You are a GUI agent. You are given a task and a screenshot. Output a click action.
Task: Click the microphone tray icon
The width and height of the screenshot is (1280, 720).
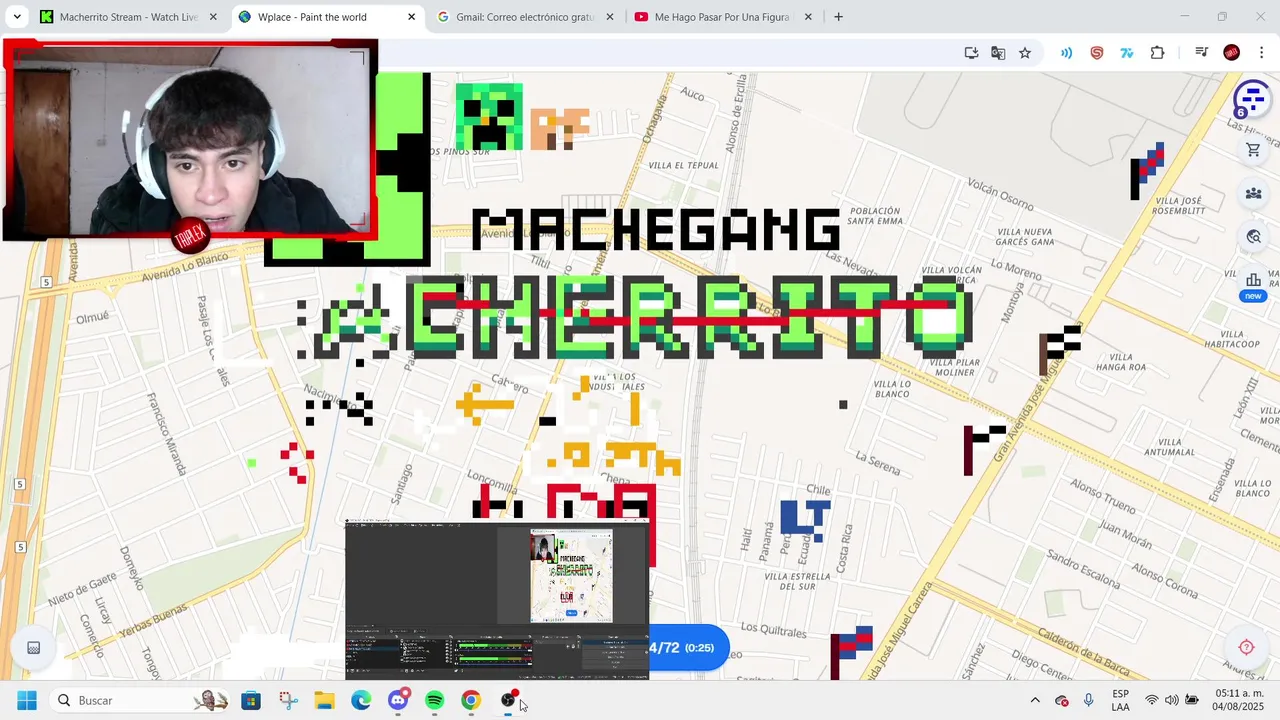1088,700
